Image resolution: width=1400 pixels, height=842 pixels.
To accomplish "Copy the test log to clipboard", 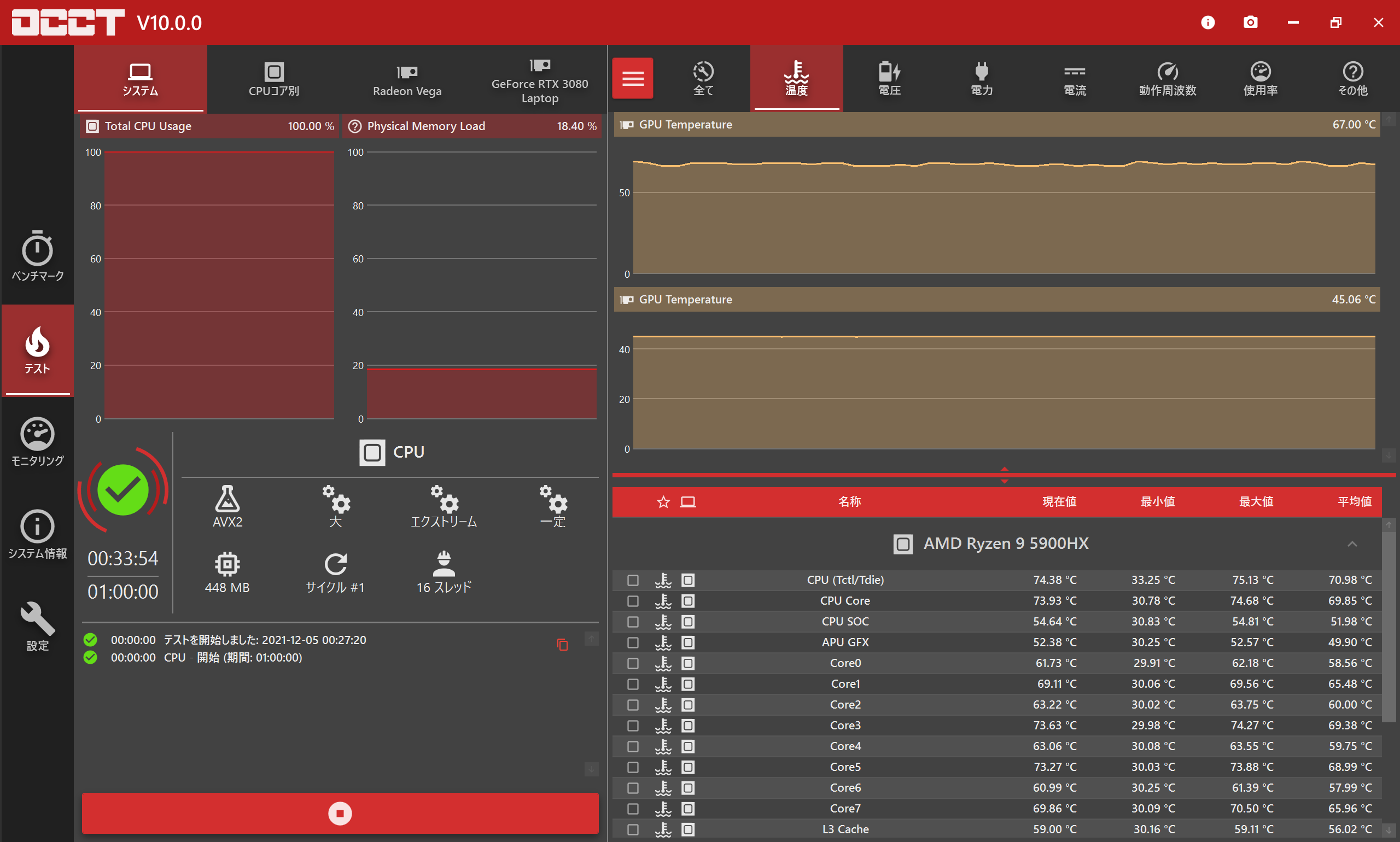I will 562,644.
